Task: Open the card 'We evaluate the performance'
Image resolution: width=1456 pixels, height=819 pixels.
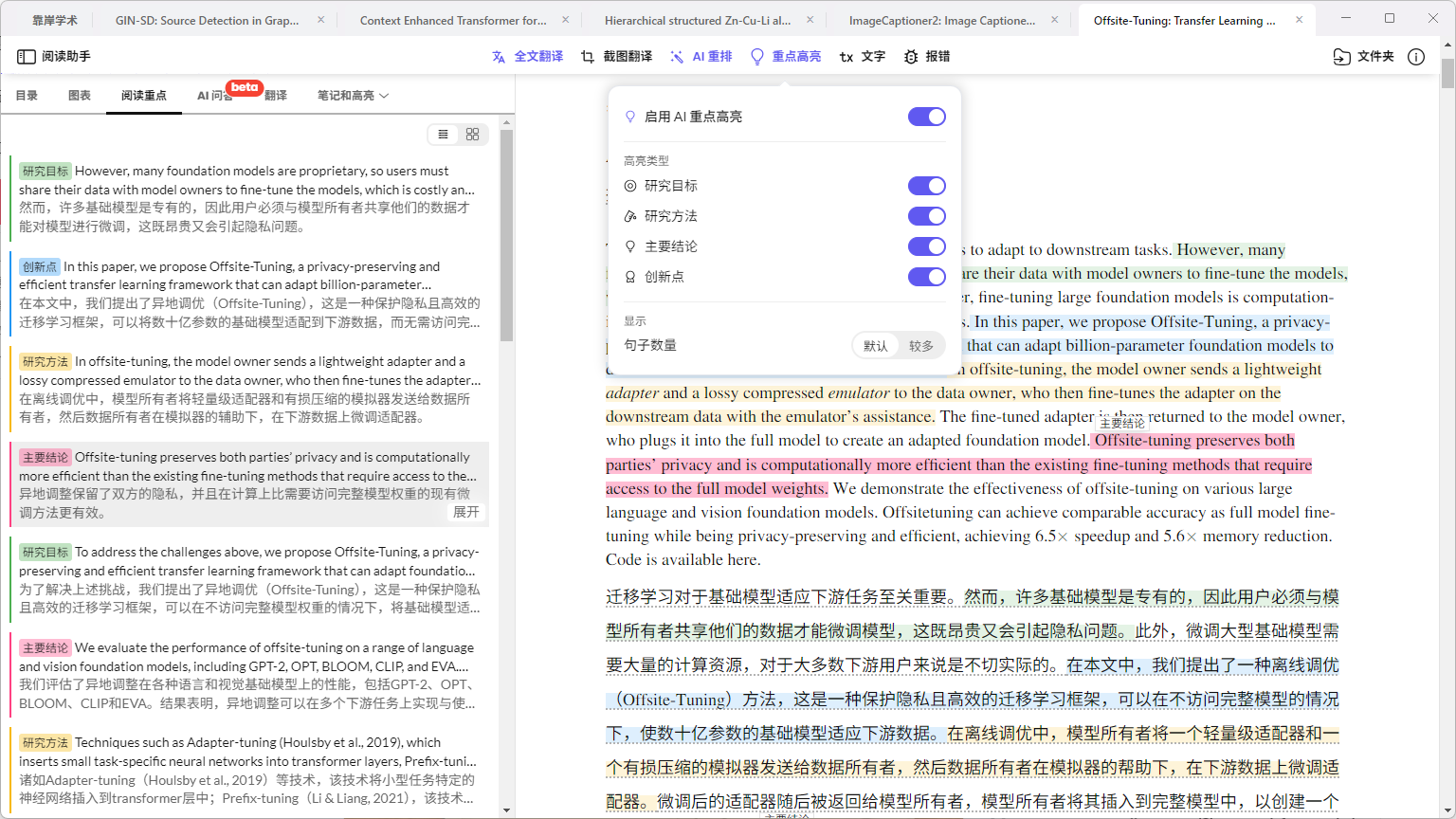Action: [x=249, y=675]
